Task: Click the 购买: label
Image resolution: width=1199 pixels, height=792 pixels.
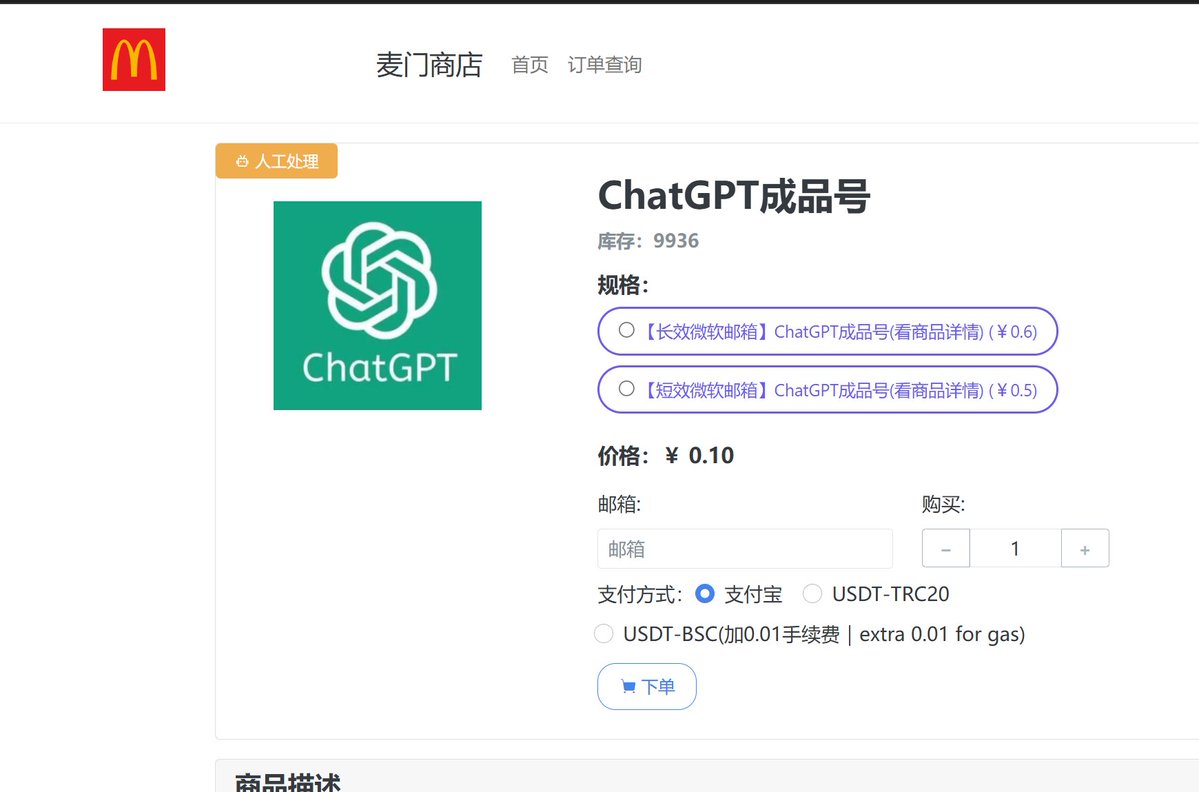Action: [x=944, y=505]
